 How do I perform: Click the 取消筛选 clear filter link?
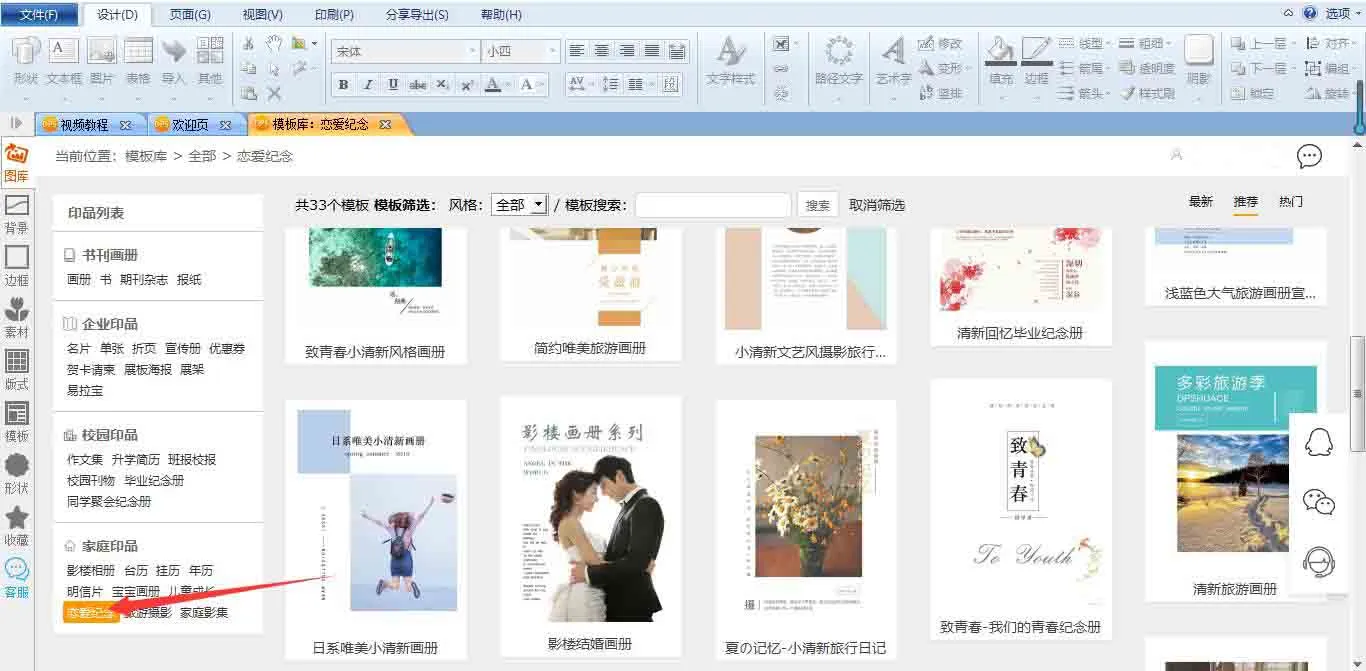[877, 205]
